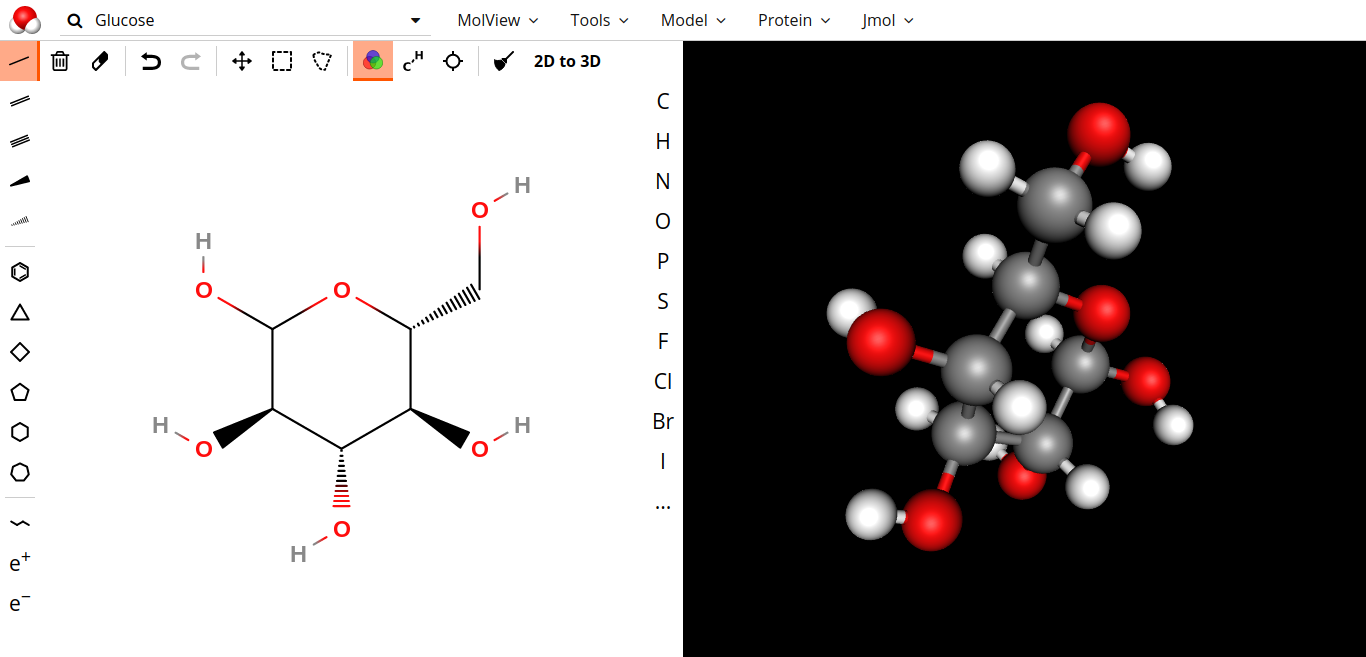Select the lasso selection tool
The width and height of the screenshot is (1366, 657).
click(321, 61)
